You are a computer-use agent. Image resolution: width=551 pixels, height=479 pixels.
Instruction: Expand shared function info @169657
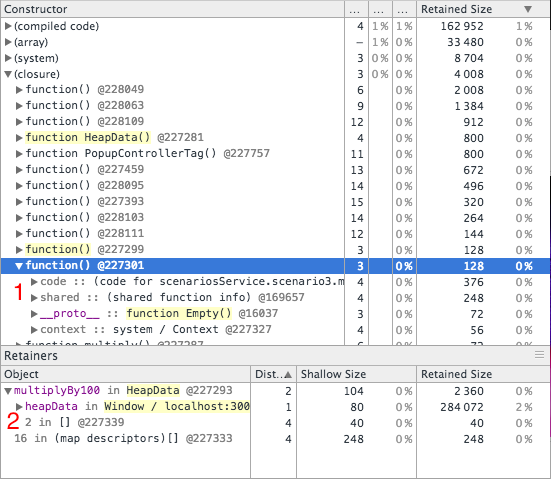coord(34,298)
